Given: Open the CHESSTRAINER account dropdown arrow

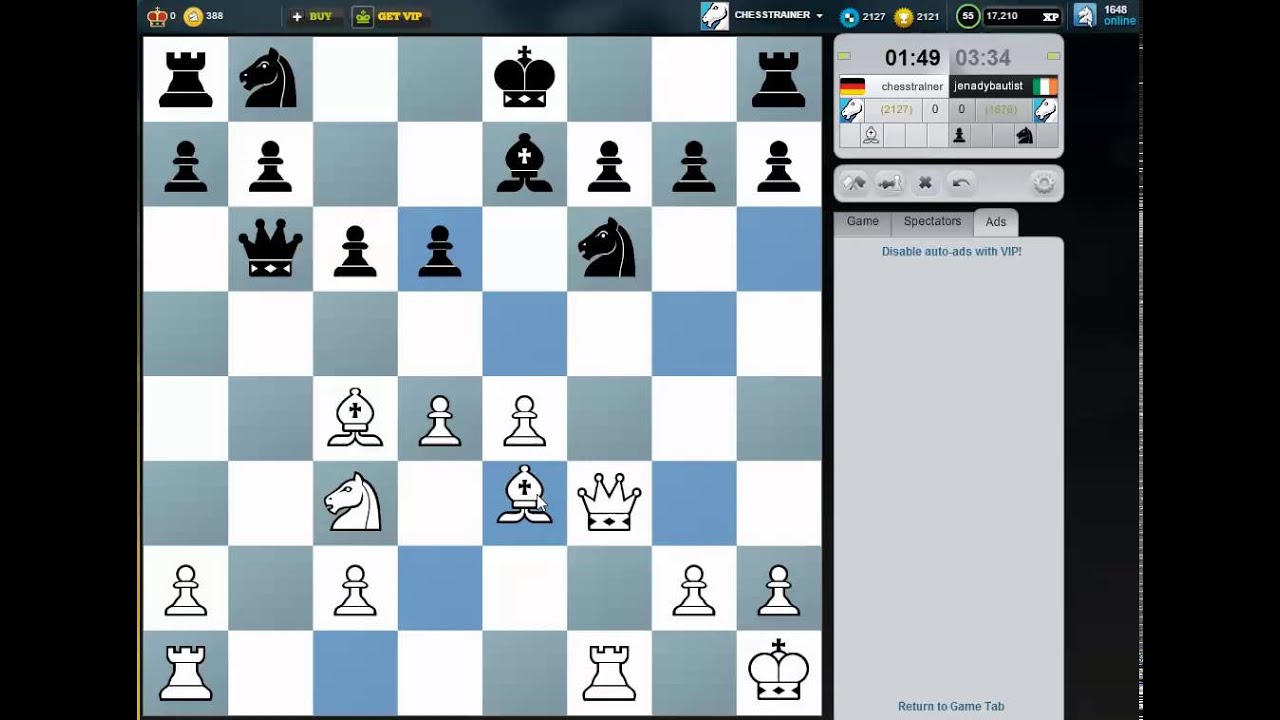Looking at the screenshot, I should pos(820,16).
